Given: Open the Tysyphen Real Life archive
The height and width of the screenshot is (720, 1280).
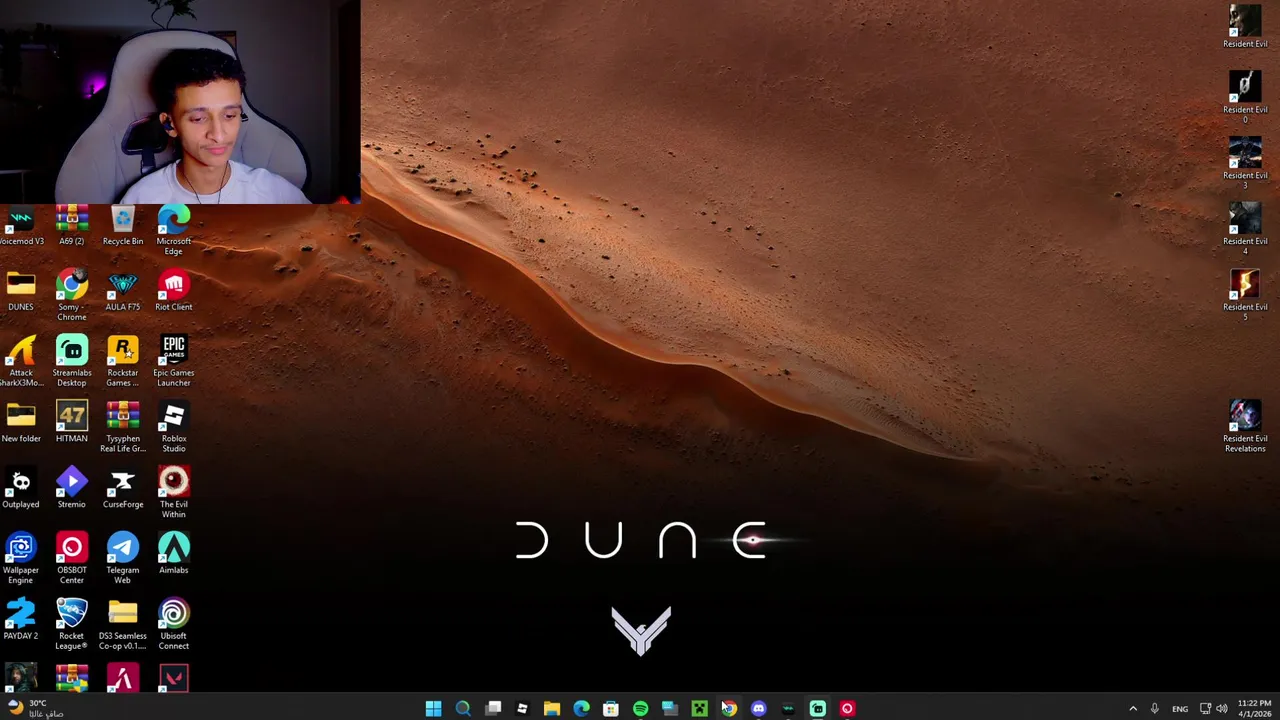Looking at the screenshot, I should click(x=123, y=428).
